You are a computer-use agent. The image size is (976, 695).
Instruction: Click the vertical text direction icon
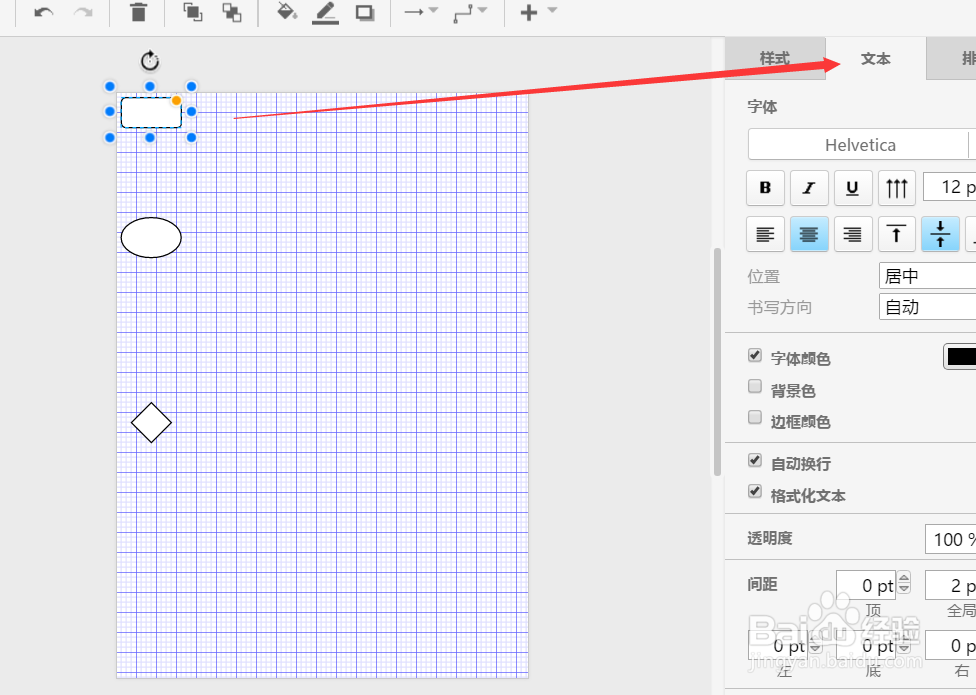(896, 187)
